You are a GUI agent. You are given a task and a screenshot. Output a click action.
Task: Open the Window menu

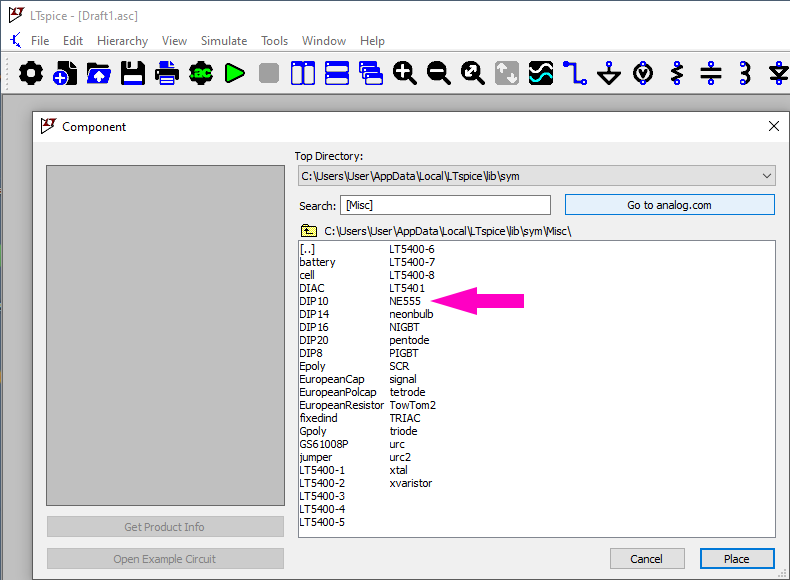(324, 41)
